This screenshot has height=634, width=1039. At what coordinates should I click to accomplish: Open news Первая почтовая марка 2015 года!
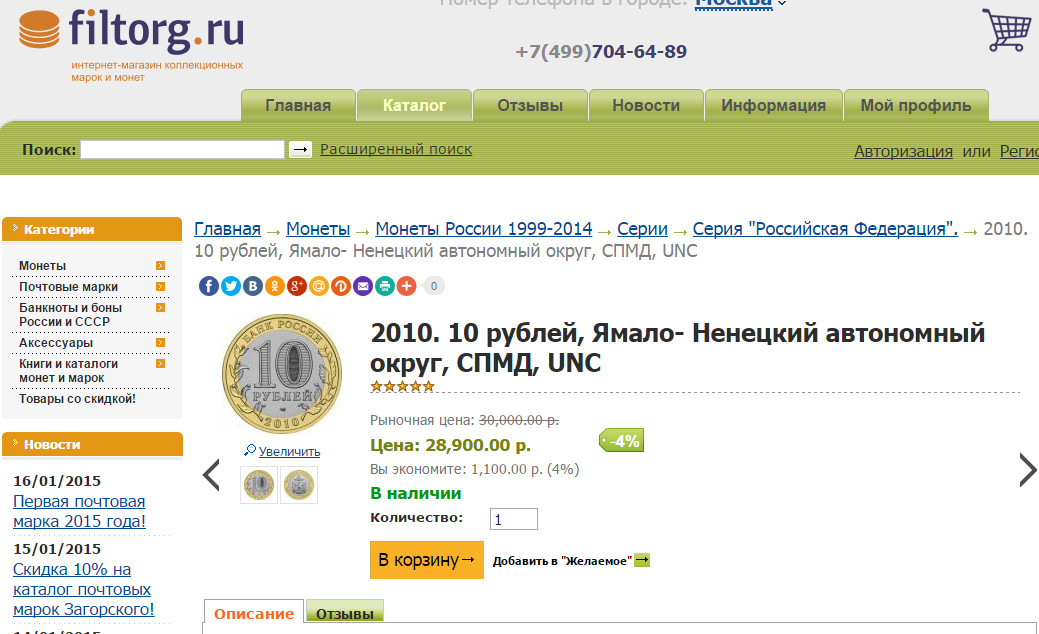[x=80, y=511]
